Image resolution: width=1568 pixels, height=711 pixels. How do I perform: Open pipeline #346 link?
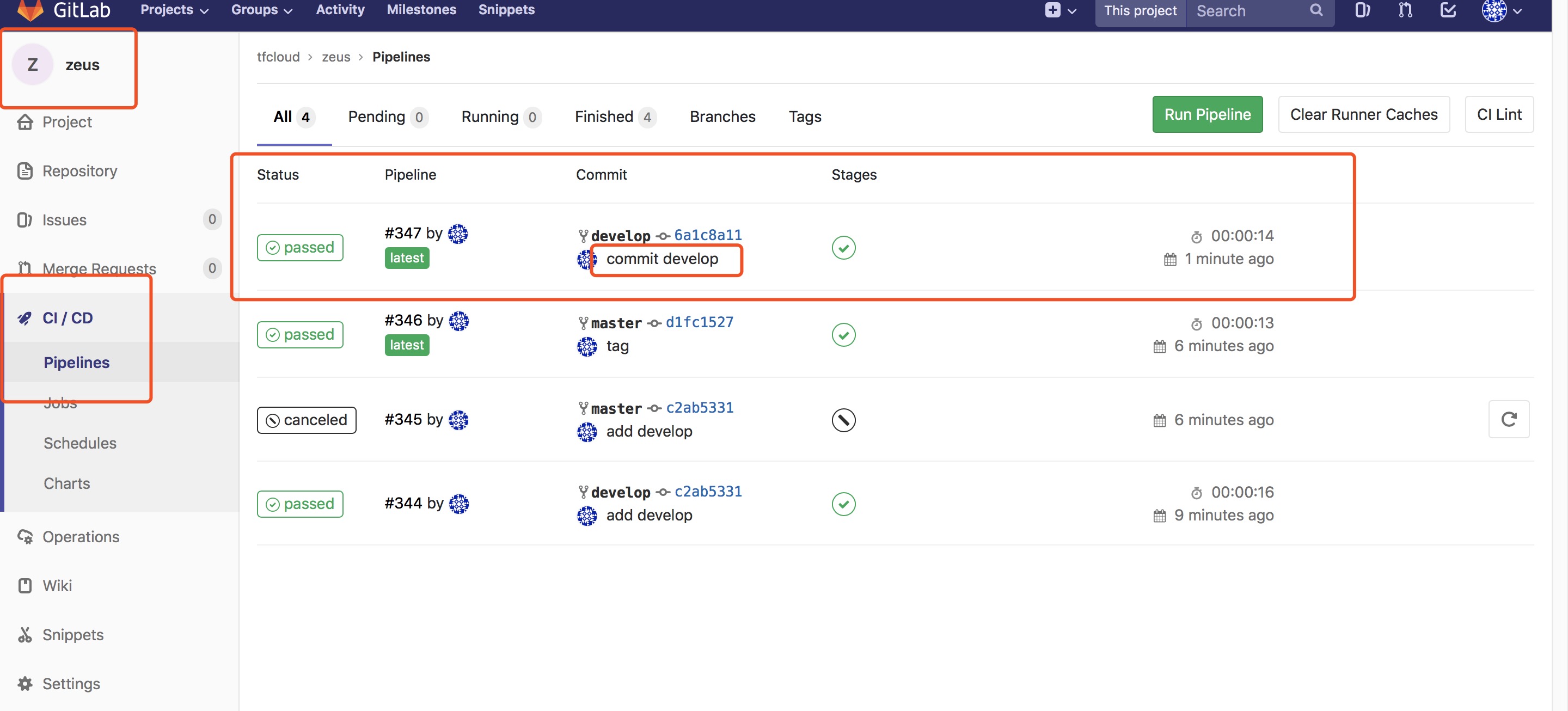[x=403, y=320]
